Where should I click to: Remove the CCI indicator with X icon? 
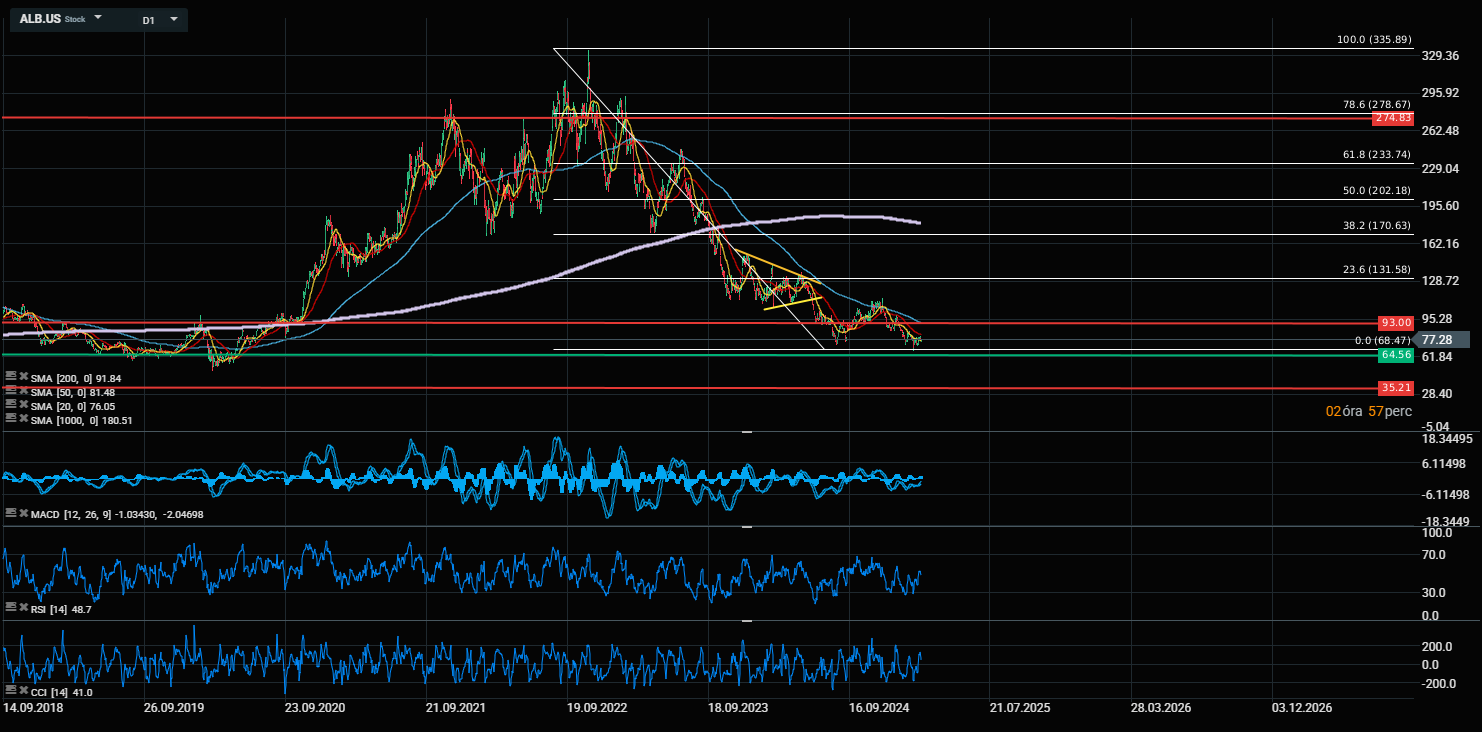point(23,691)
